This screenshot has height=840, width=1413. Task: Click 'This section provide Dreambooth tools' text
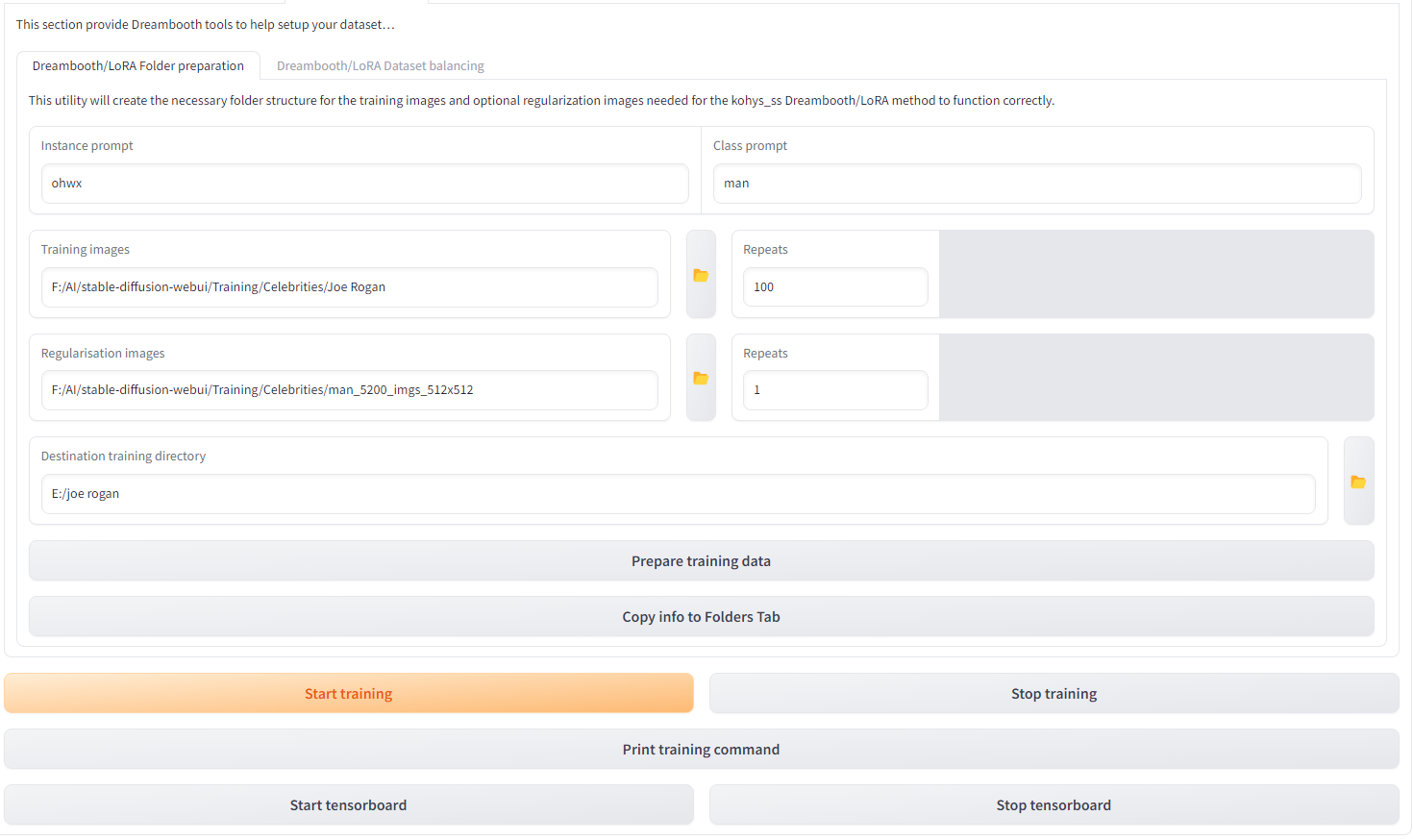tap(205, 25)
